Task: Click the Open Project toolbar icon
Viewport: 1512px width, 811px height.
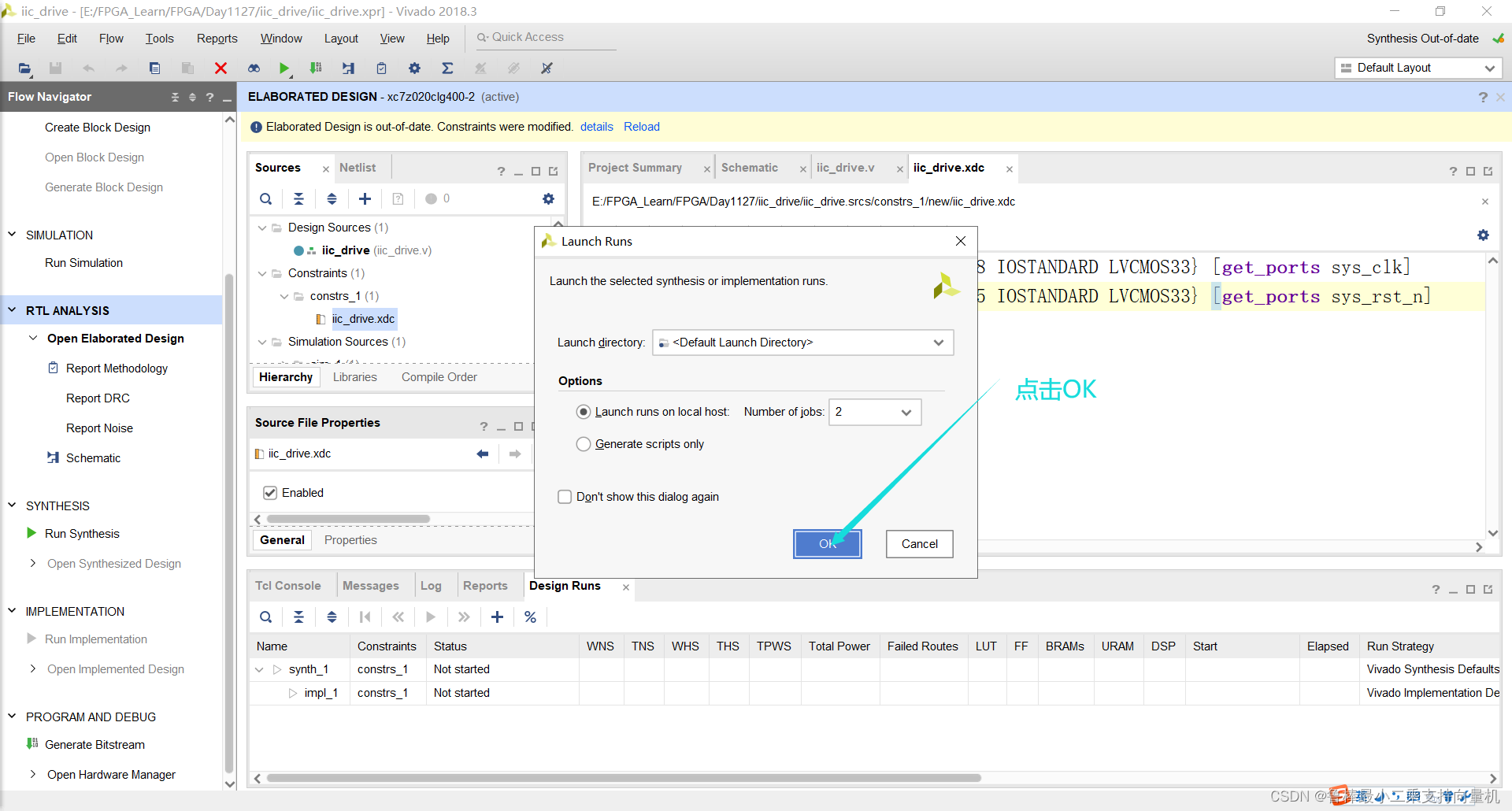Action: pos(25,69)
